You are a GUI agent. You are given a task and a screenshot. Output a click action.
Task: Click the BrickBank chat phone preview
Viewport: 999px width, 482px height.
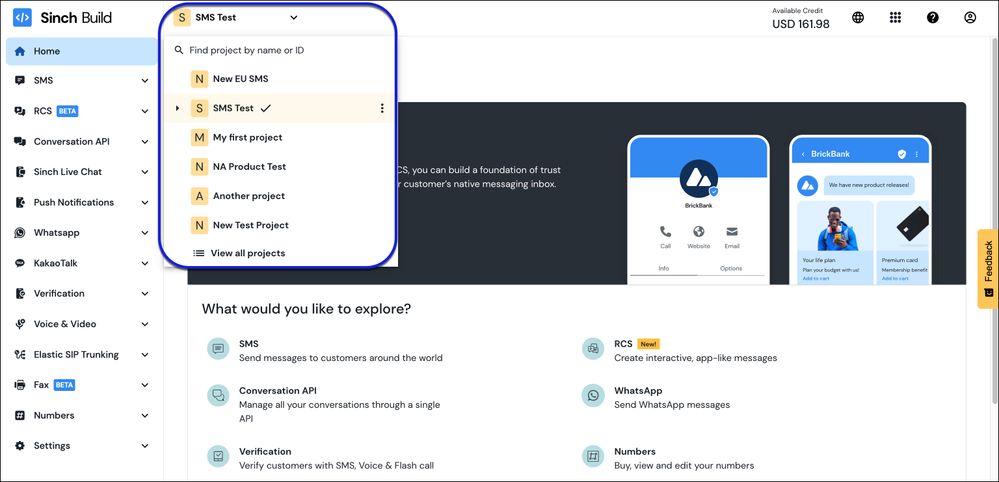point(860,210)
